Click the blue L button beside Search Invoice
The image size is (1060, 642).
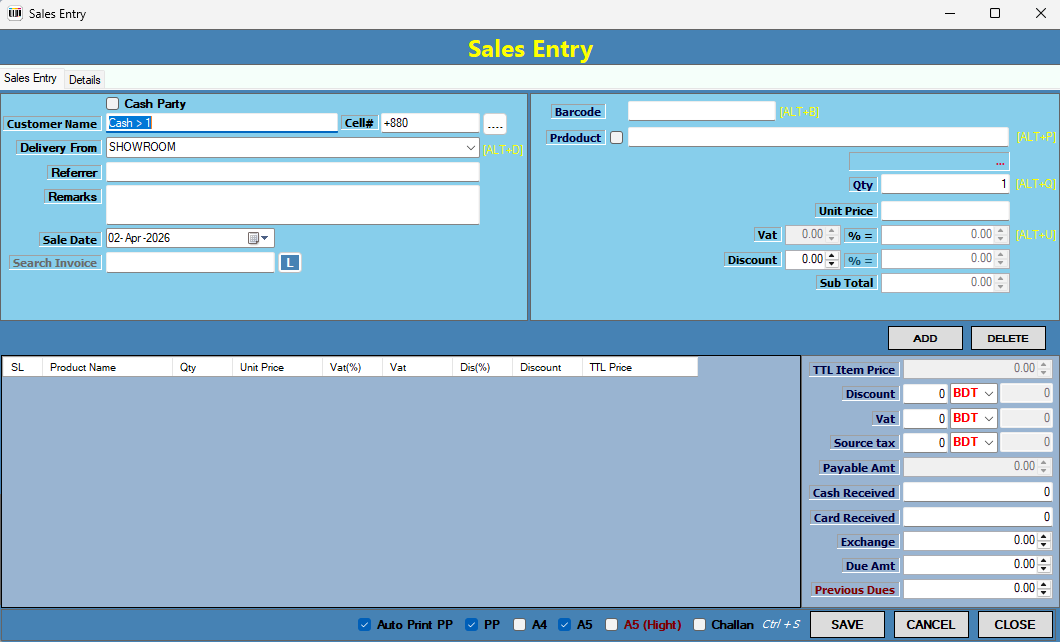(289, 263)
